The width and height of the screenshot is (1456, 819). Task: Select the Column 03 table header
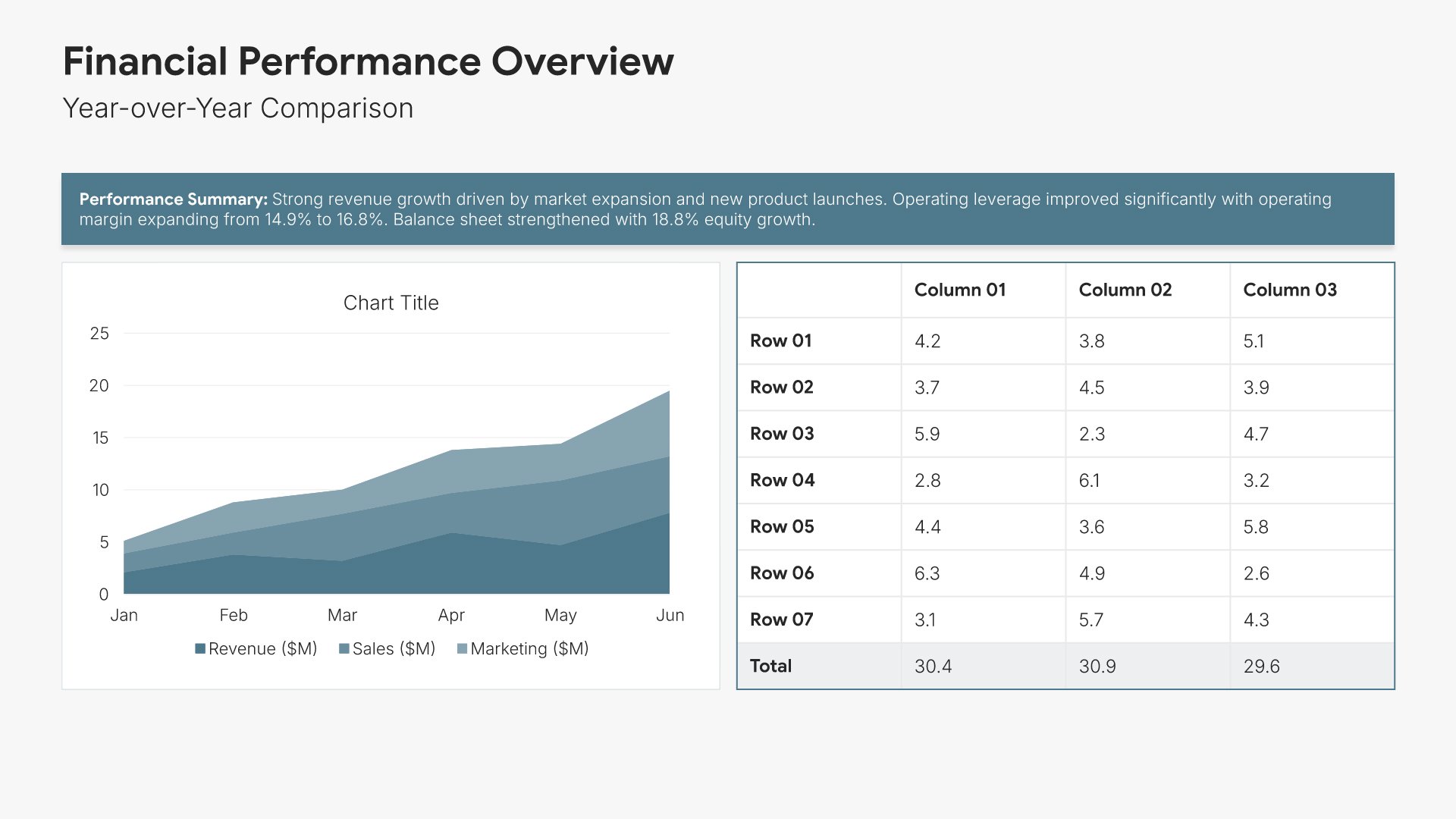click(x=1289, y=290)
